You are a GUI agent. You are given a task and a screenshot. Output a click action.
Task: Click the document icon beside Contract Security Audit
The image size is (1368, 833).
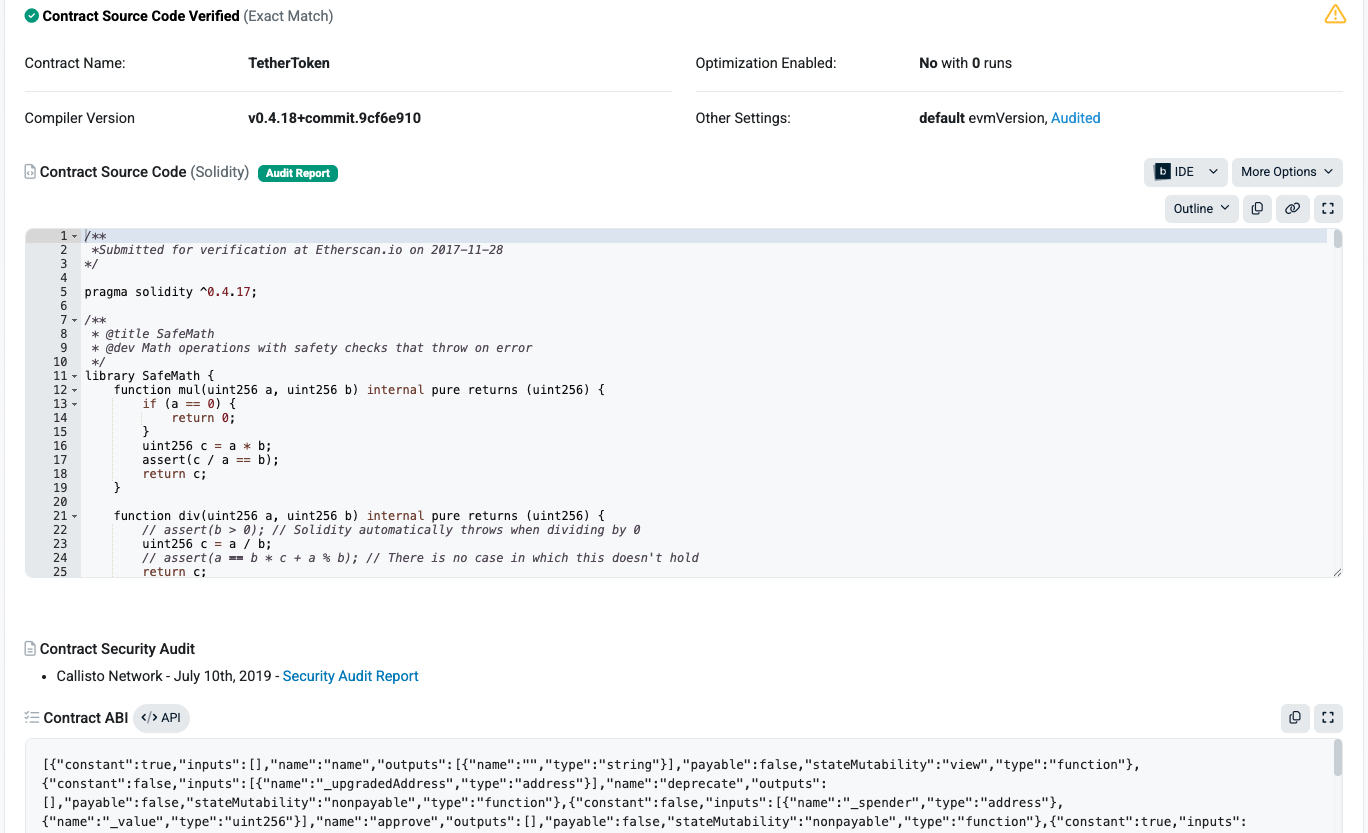30,649
